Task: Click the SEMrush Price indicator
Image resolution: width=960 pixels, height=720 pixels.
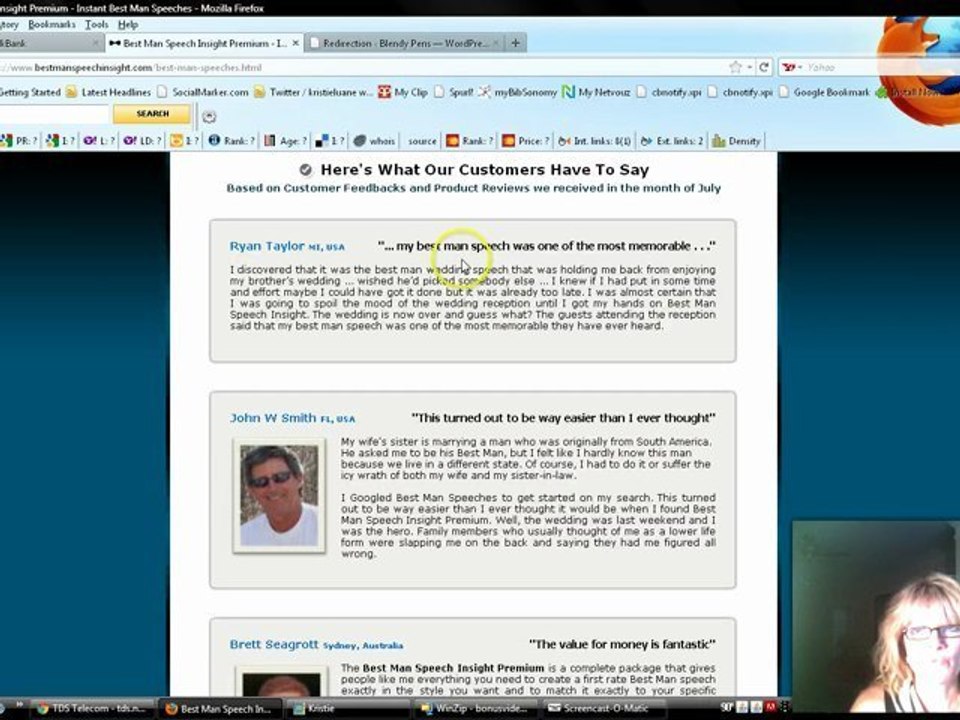Action: pos(525,141)
